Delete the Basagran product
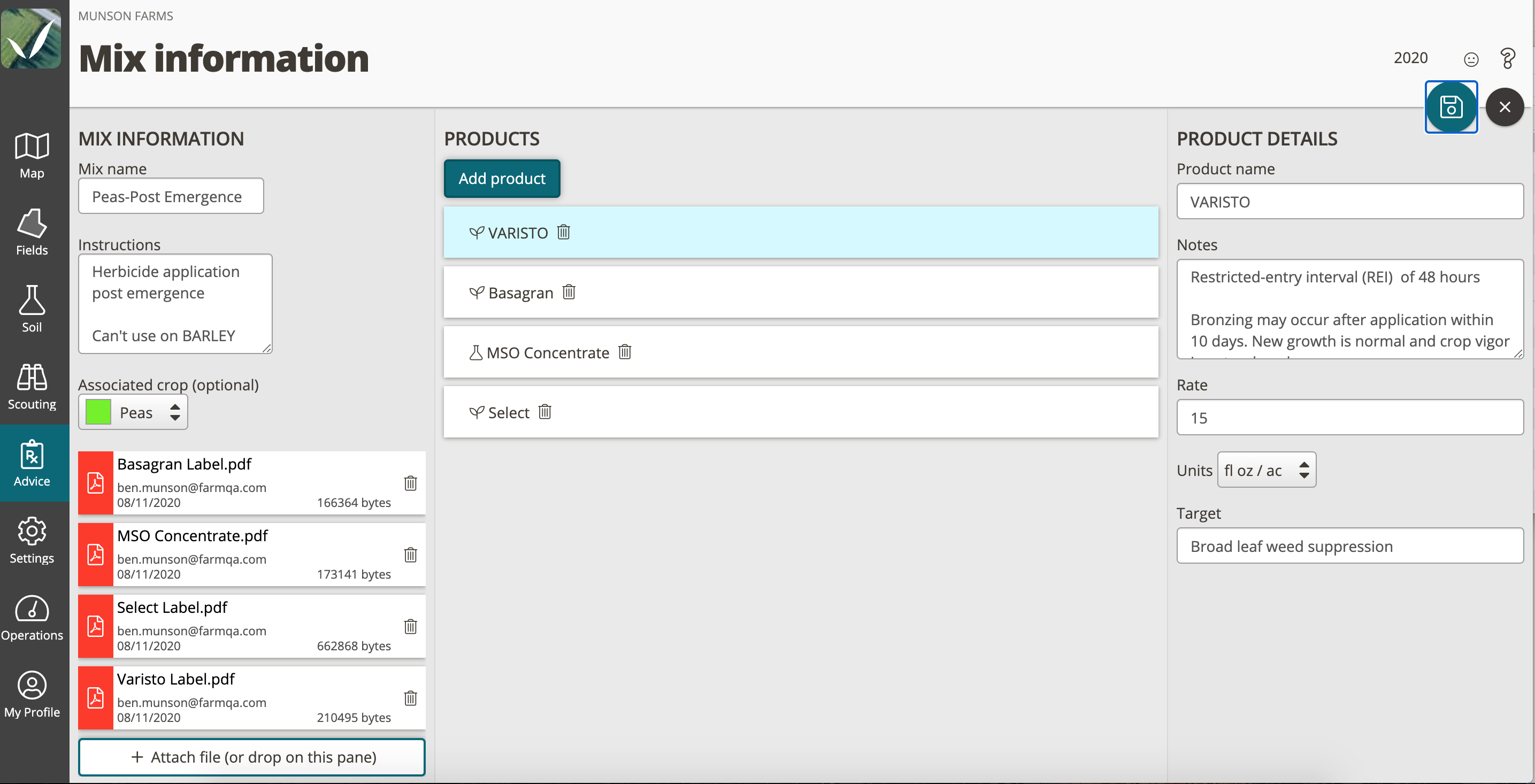This screenshot has height=784, width=1535. click(569, 292)
